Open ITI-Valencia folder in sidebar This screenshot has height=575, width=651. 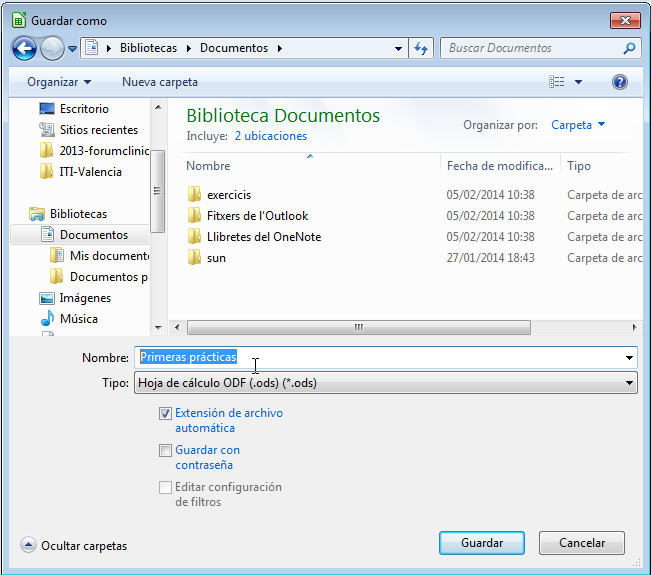[x=91, y=171]
